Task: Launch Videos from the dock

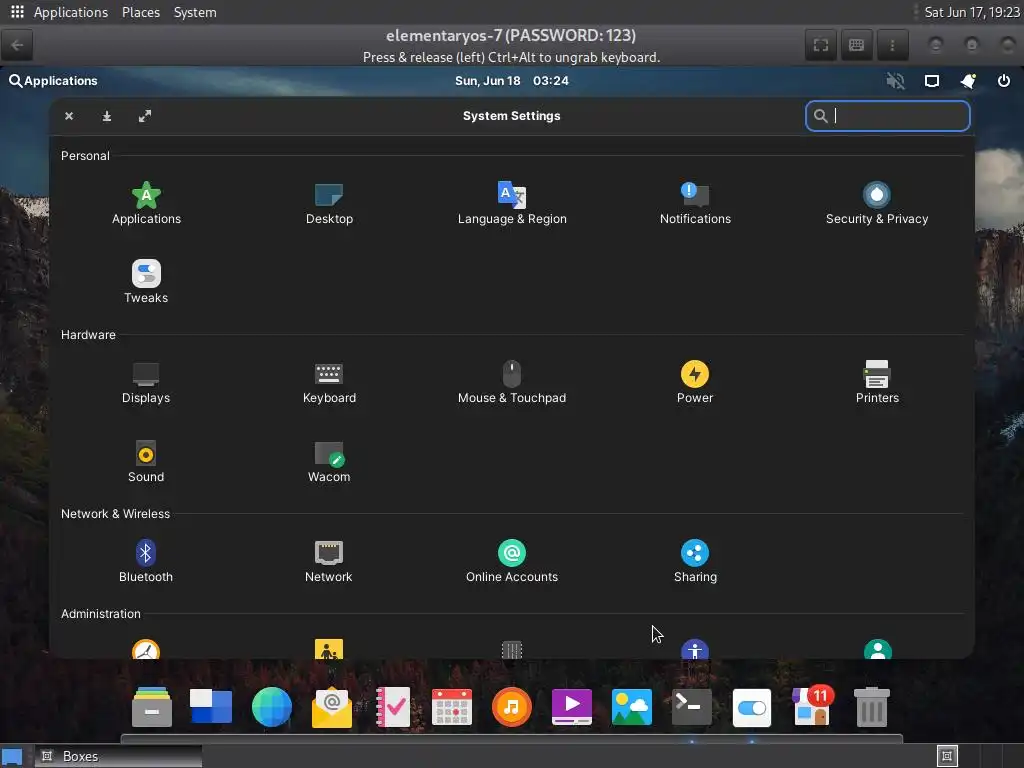Action: point(572,707)
